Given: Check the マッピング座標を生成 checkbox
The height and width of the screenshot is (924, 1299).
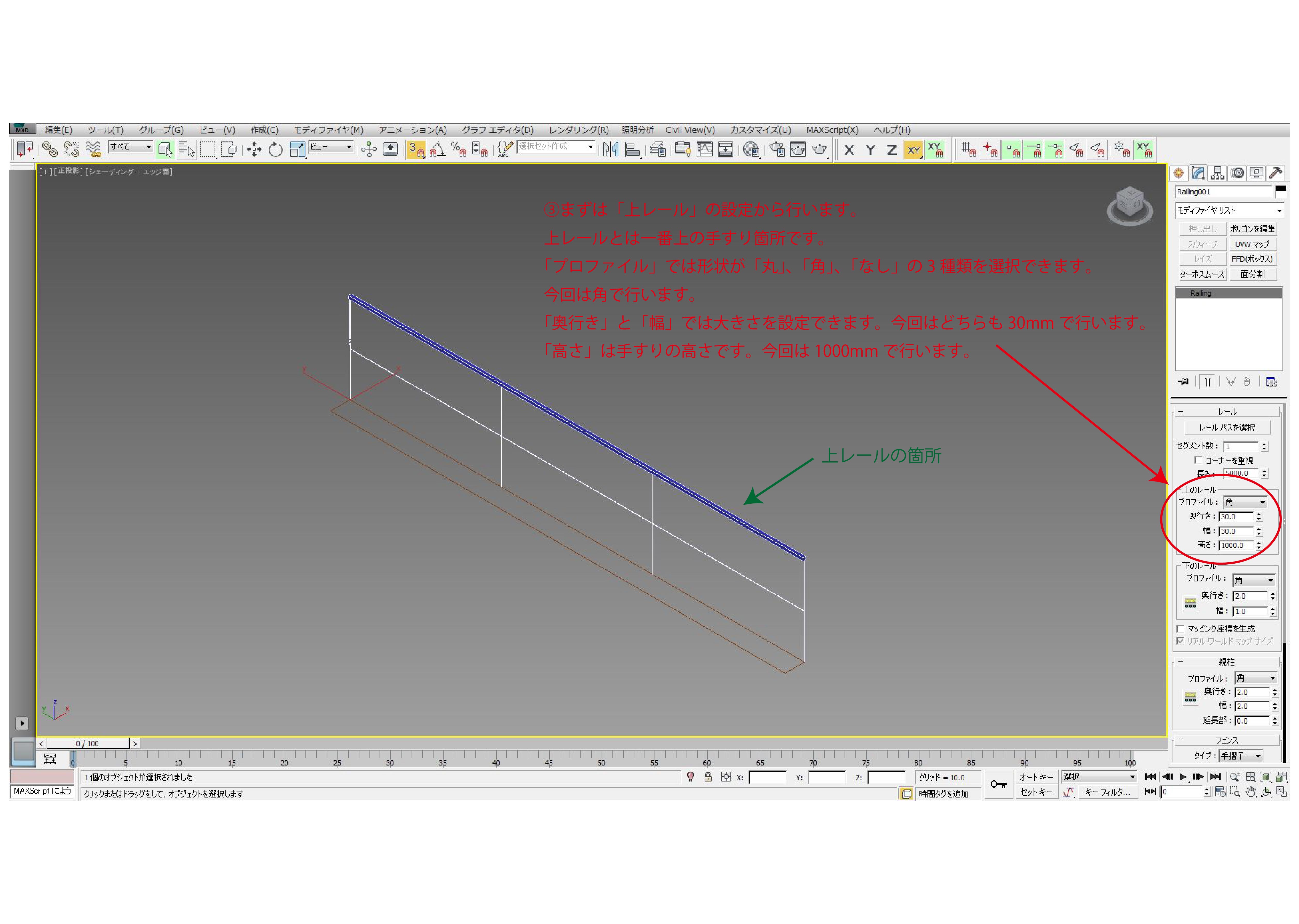Looking at the screenshot, I should pos(1181,628).
